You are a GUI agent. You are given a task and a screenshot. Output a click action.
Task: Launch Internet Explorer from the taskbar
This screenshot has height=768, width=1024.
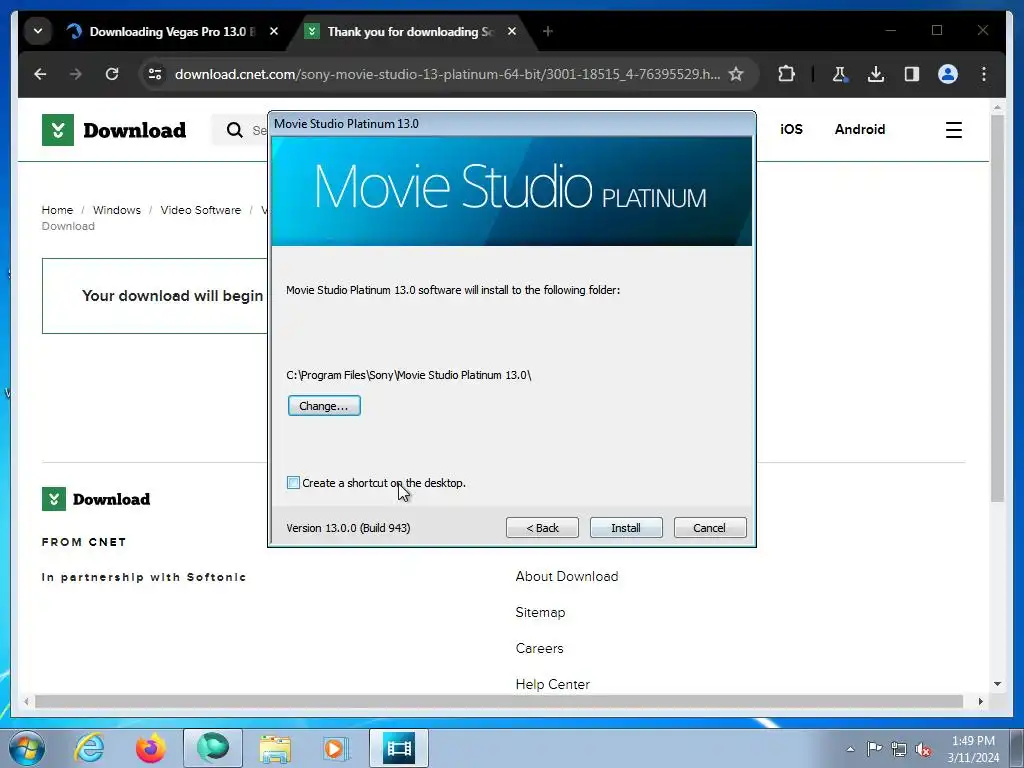(x=89, y=748)
